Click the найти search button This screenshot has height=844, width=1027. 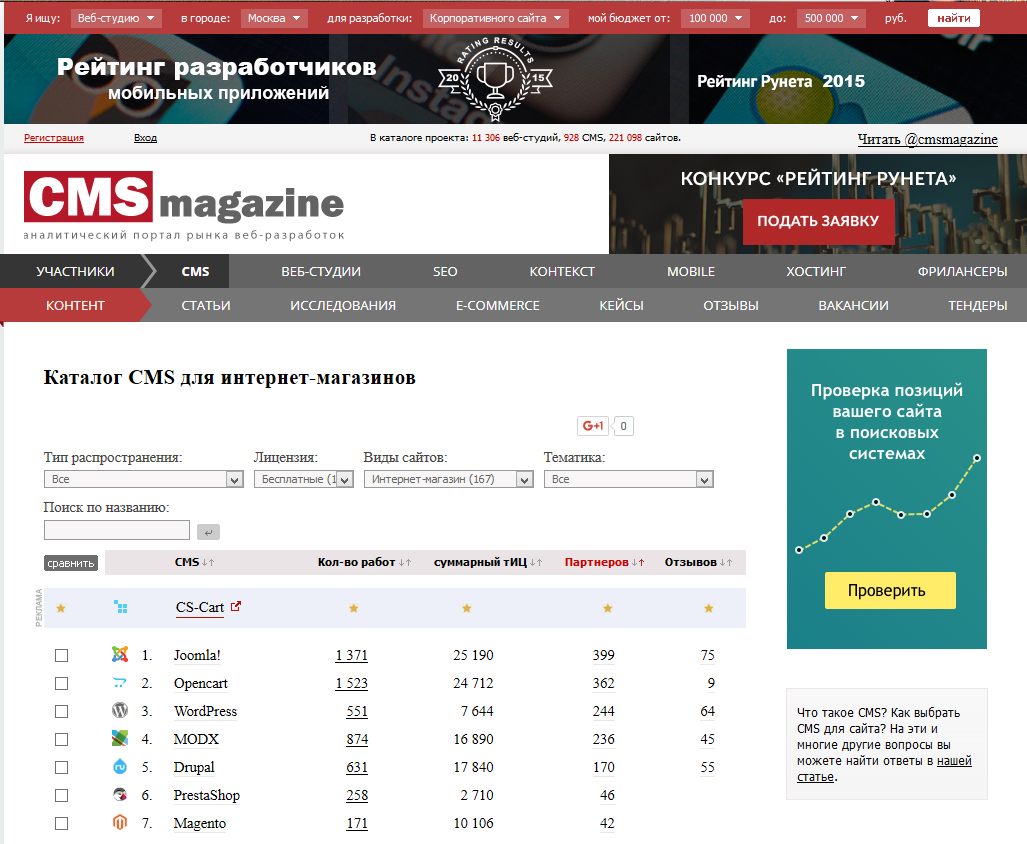pyautogui.click(x=954, y=18)
